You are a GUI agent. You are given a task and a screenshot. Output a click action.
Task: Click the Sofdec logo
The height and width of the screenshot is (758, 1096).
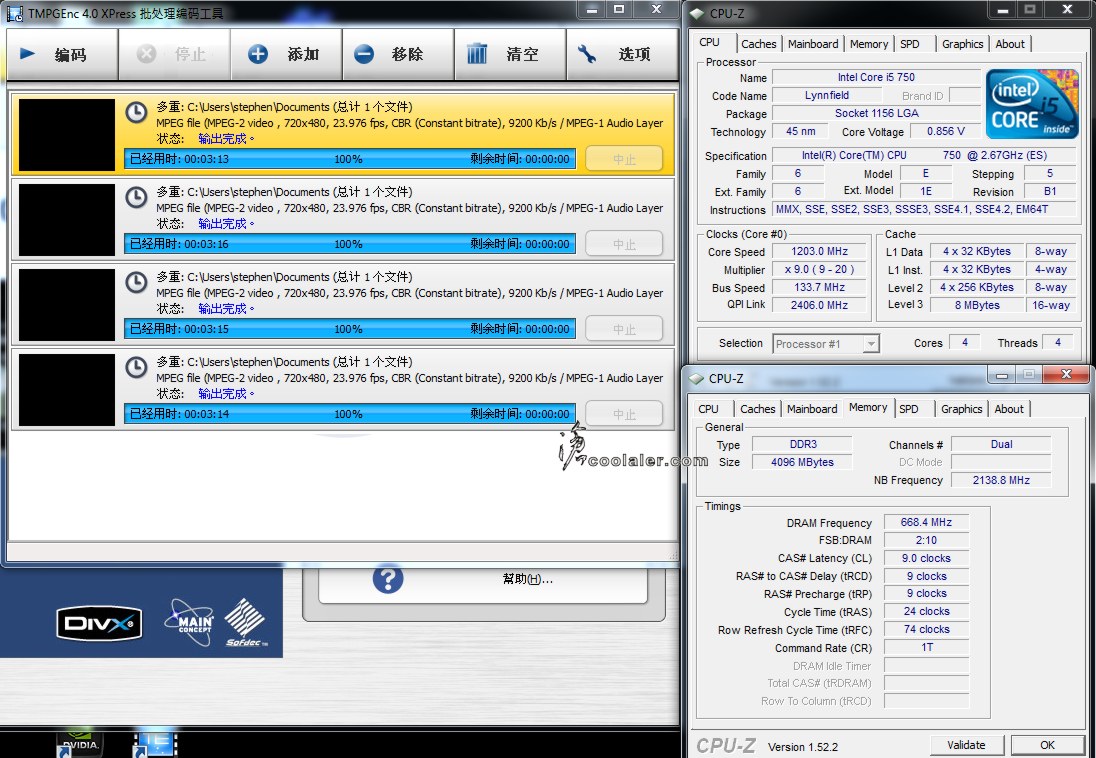245,622
